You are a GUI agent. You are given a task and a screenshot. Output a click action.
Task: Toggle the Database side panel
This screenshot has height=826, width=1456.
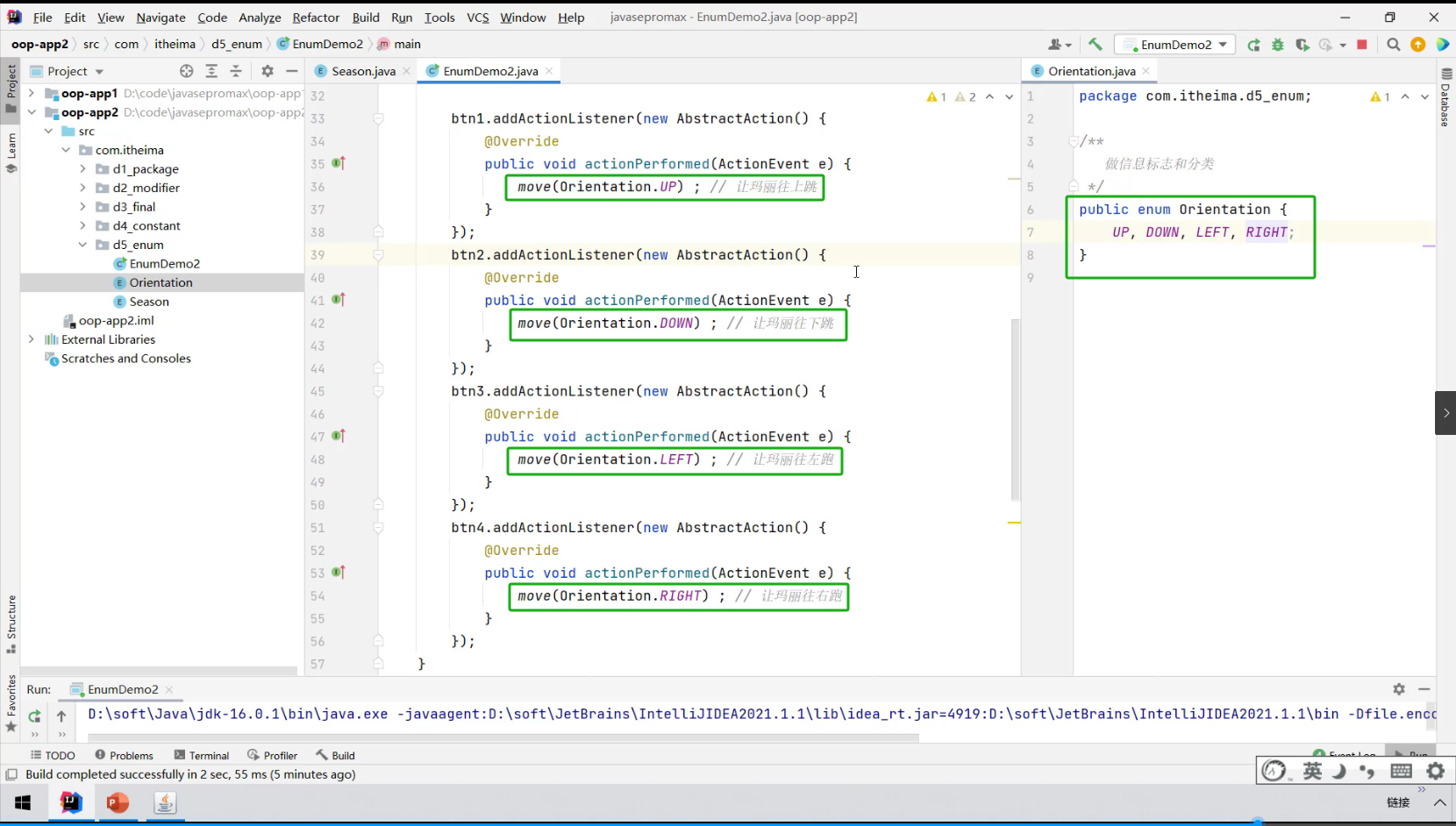coord(1445,98)
